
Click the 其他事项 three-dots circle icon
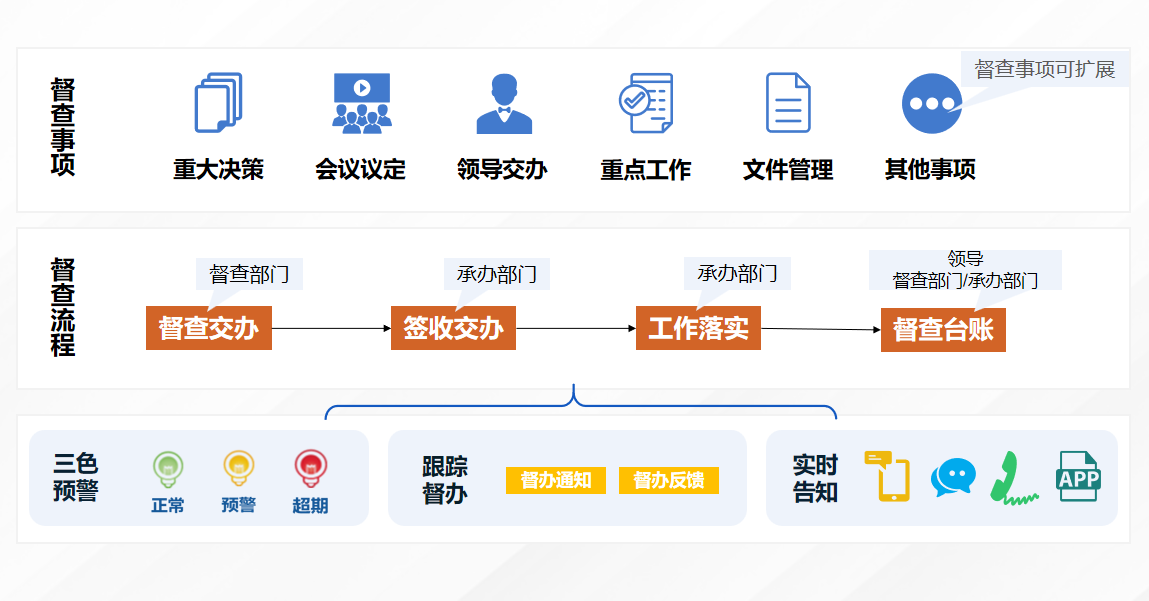pyautogui.click(x=931, y=104)
